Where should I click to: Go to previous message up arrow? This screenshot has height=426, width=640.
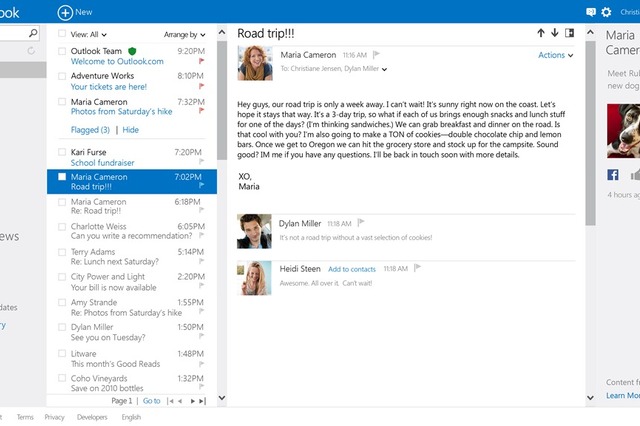(541, 33)
